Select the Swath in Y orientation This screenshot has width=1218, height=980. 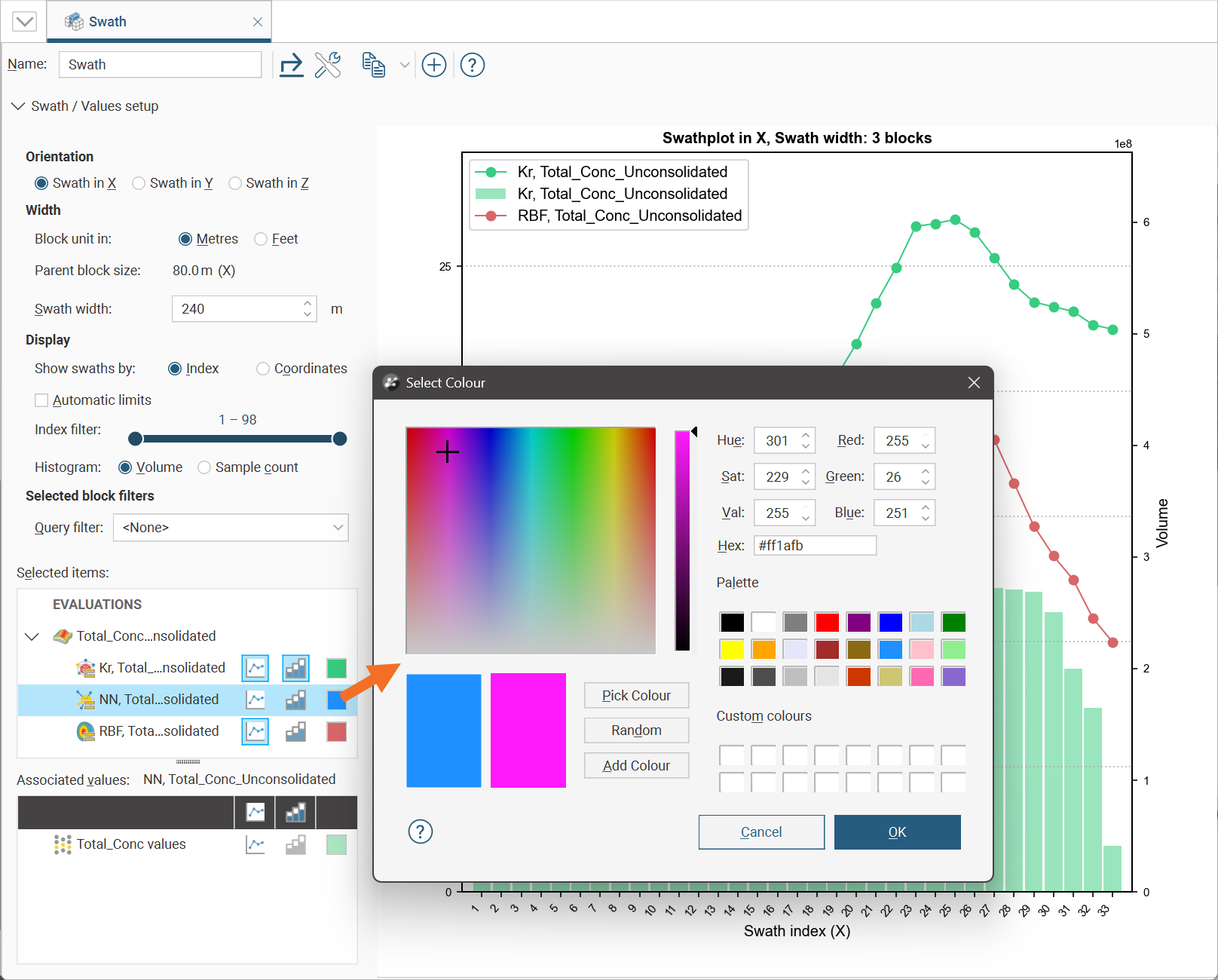click(173, 183)
